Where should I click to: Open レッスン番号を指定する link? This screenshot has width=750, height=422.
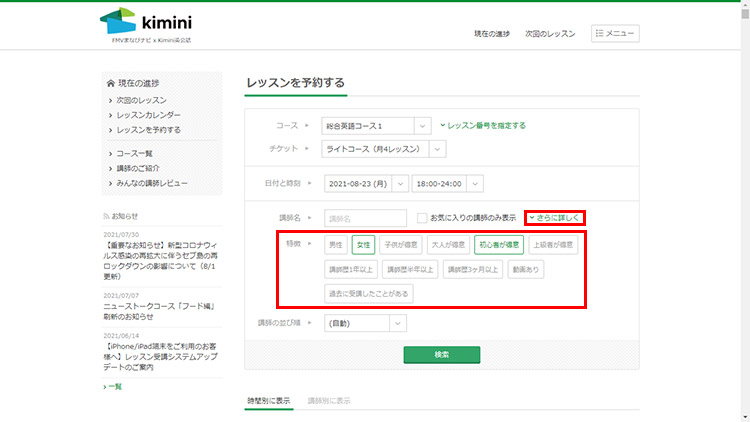483,126
